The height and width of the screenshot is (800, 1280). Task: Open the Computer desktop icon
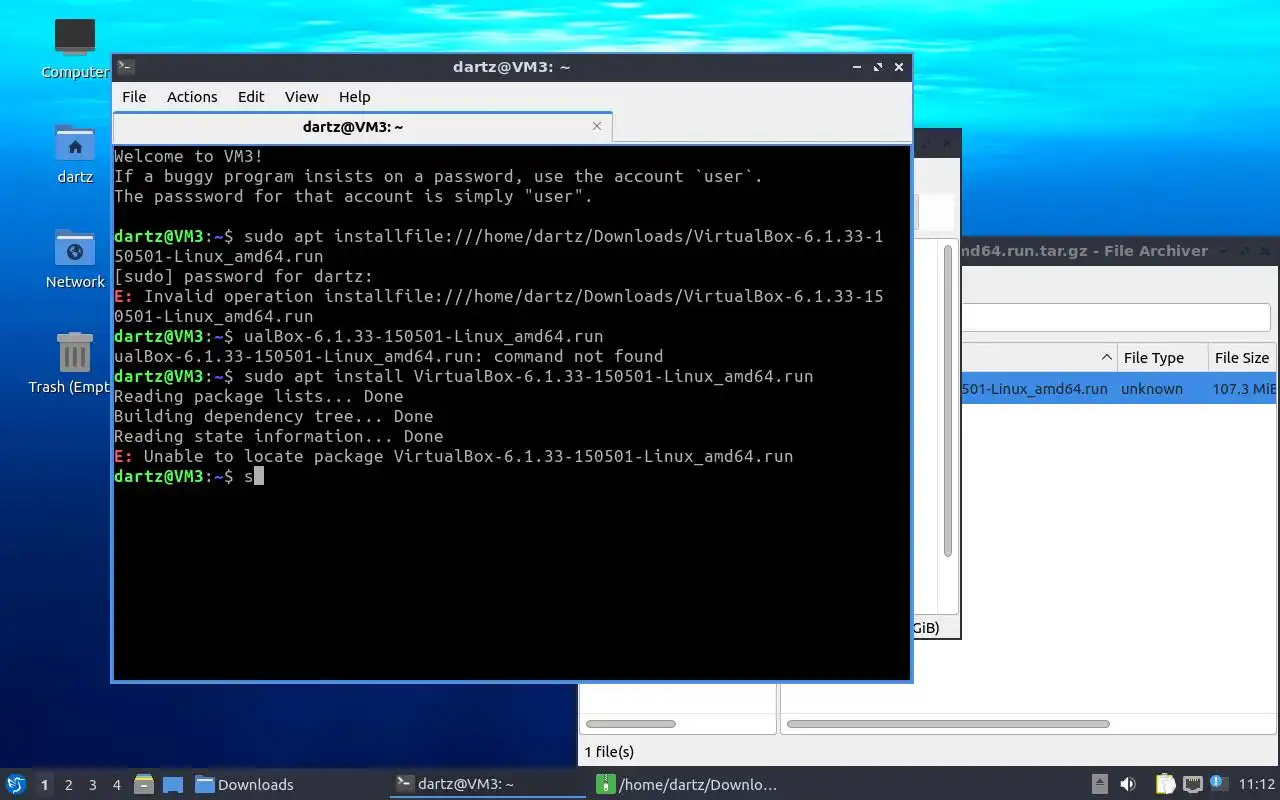75,48
